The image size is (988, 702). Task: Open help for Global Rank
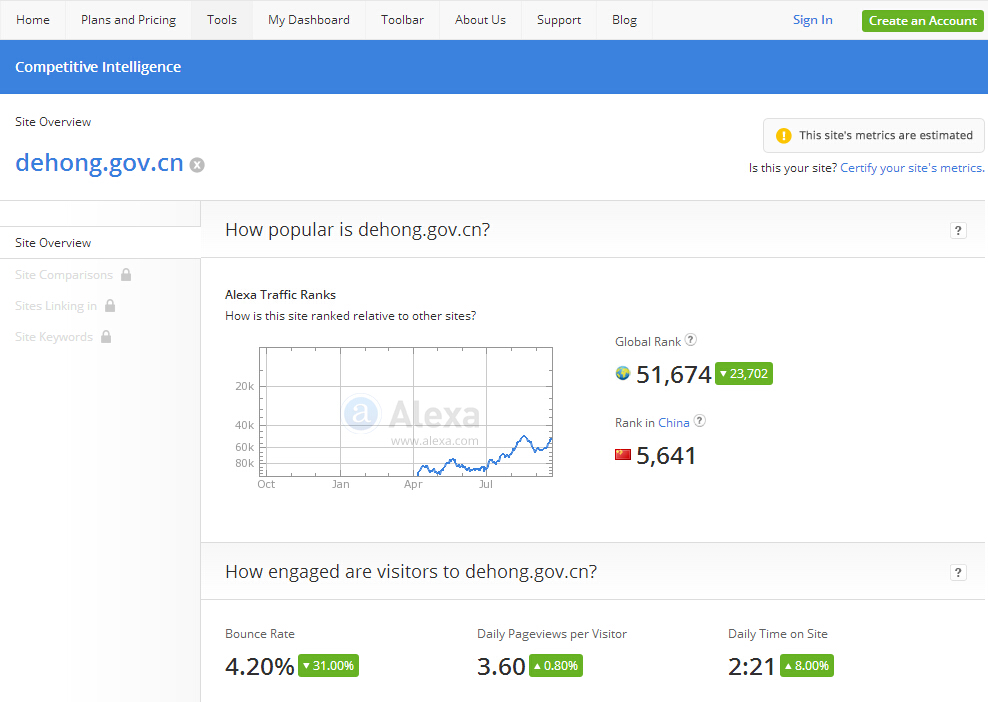tap(691, 340)
